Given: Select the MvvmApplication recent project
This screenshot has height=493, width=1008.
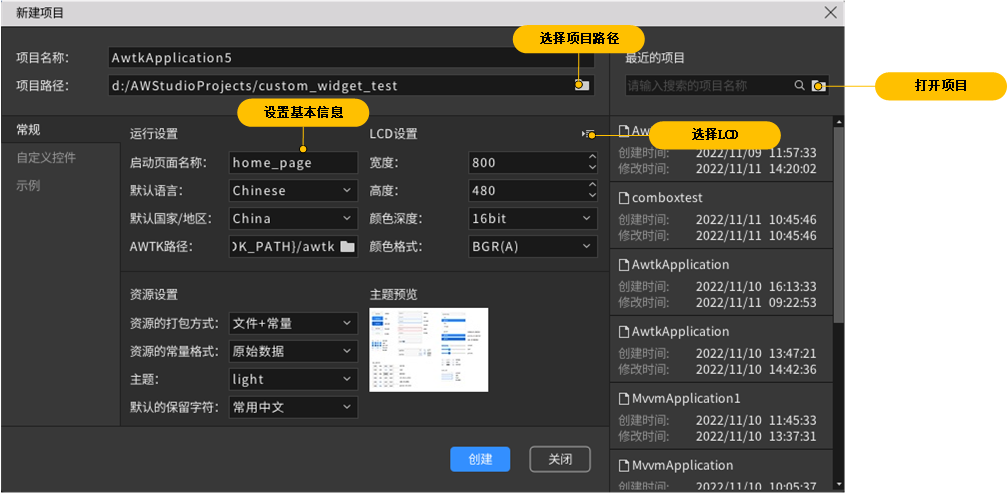Looking at the screenshot, I should (x=721, y=471).
